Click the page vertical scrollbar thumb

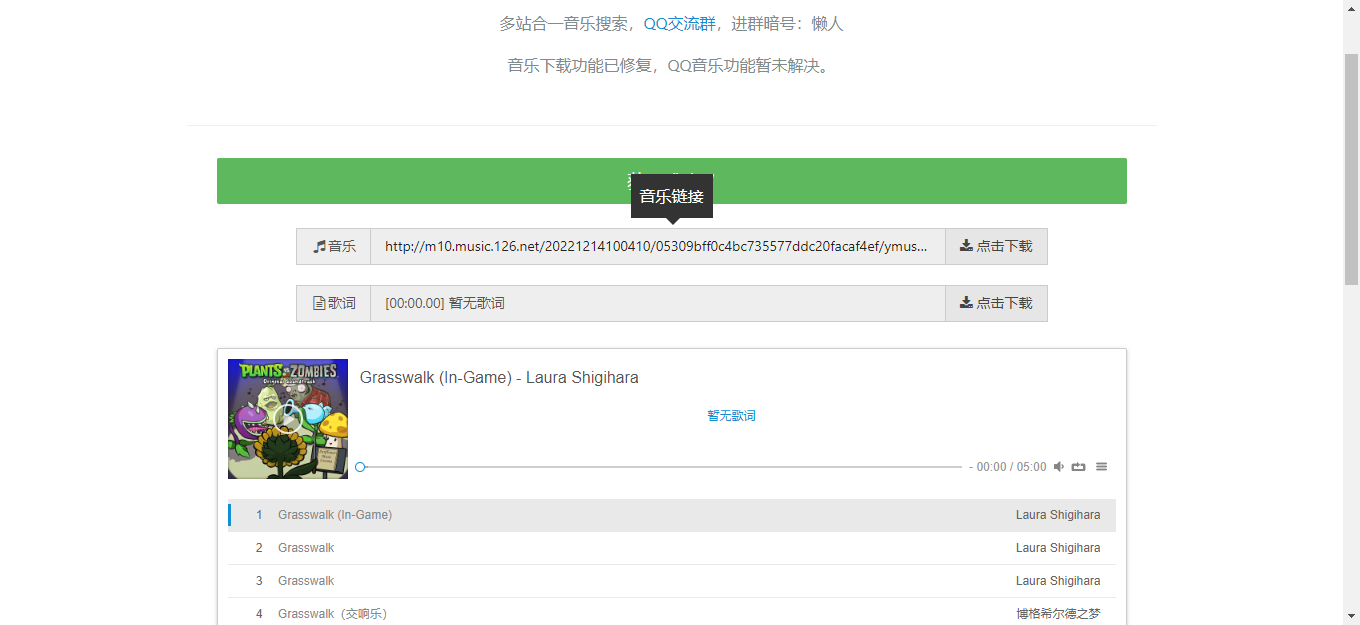1351,170
